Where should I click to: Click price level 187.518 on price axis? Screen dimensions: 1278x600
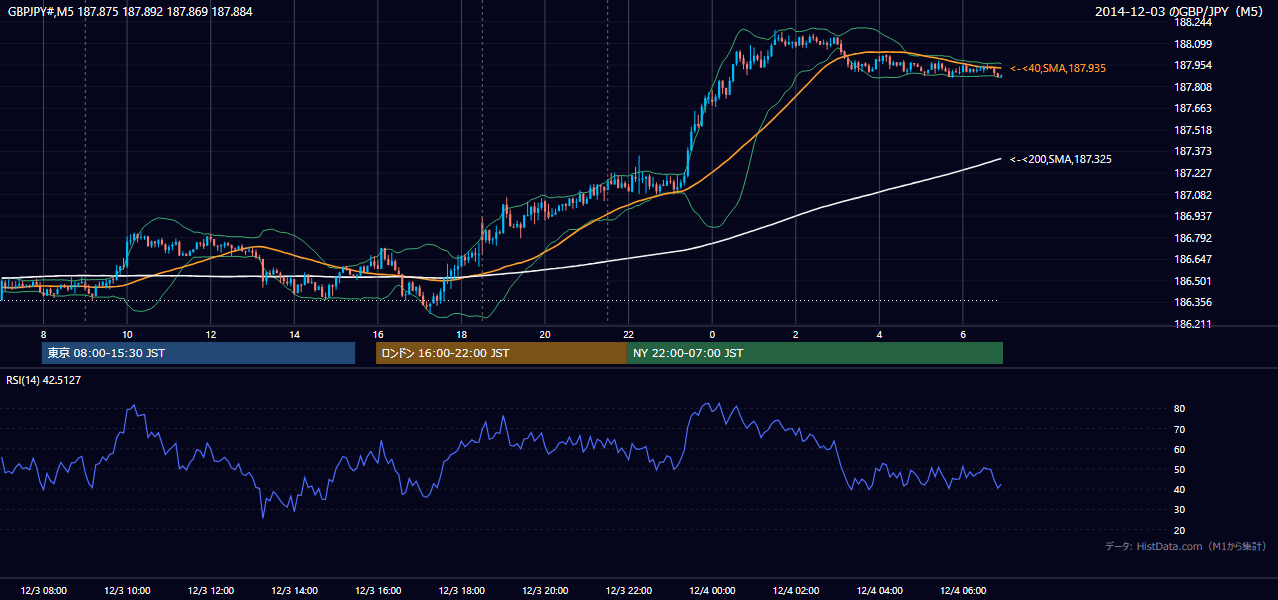pos(1194,130)
